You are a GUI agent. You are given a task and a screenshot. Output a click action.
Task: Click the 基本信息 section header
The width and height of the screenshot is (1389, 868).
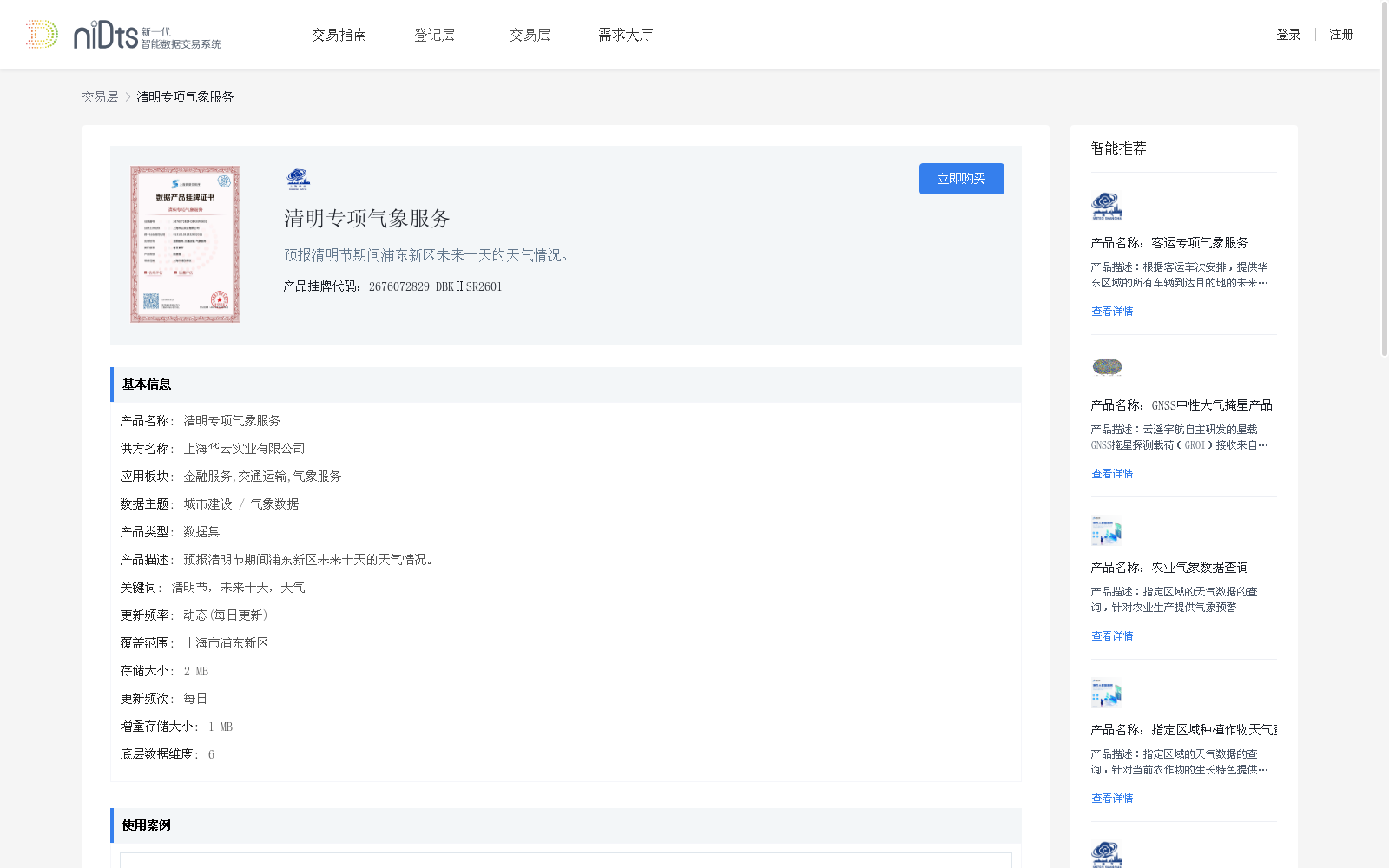[566, 385]
